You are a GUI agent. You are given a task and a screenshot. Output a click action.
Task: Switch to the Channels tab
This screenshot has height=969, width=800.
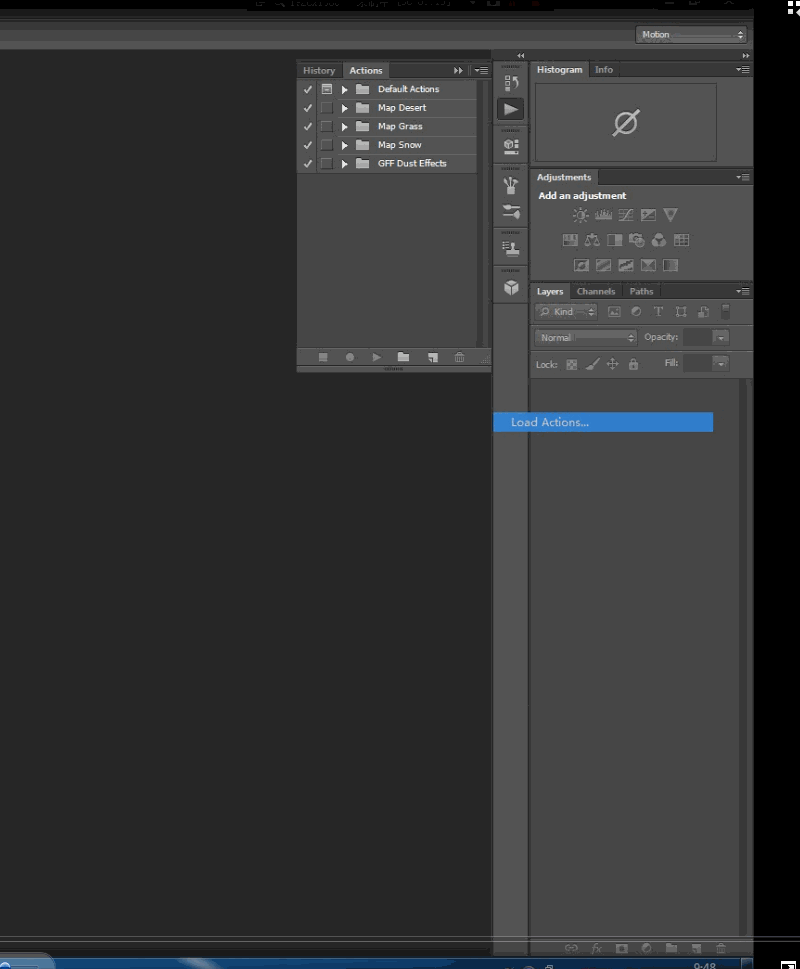[596, 291]
